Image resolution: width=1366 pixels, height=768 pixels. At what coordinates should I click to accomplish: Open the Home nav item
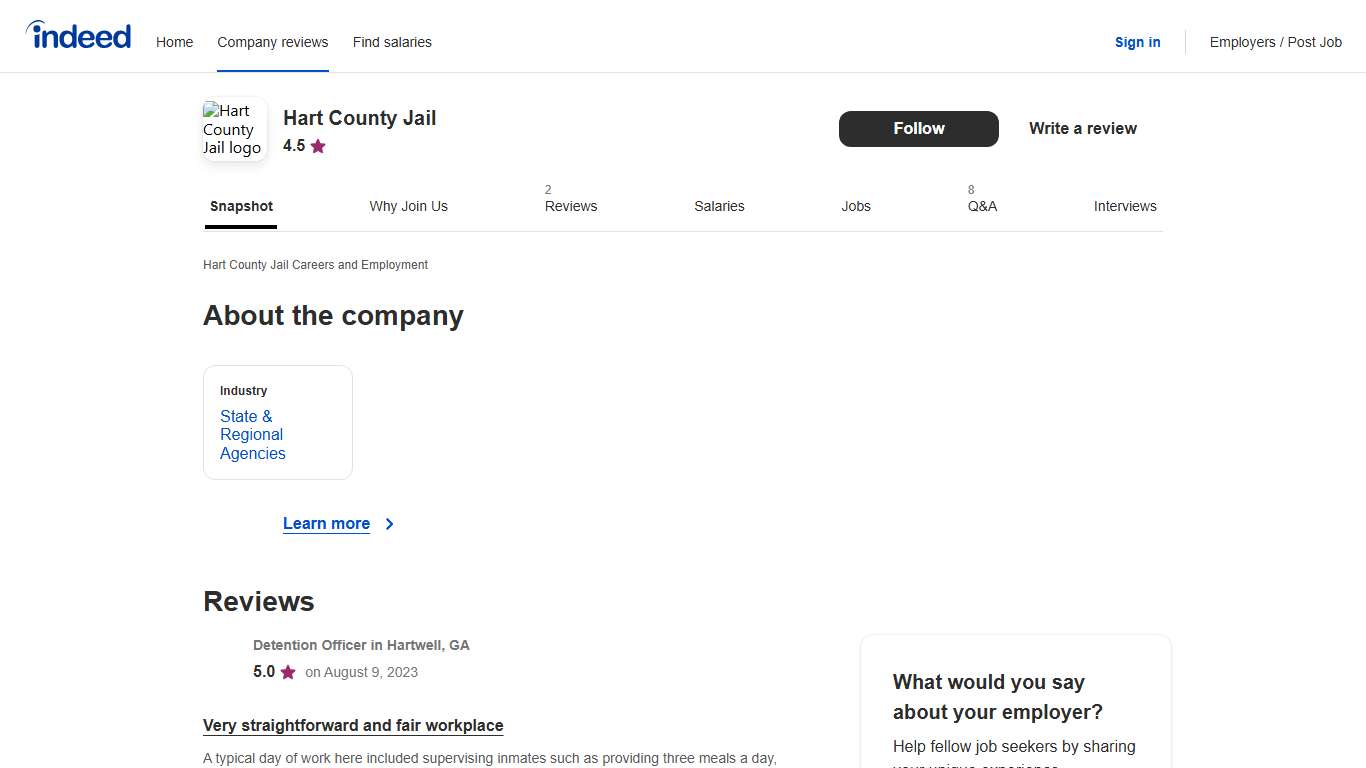(x=174, y=42)
